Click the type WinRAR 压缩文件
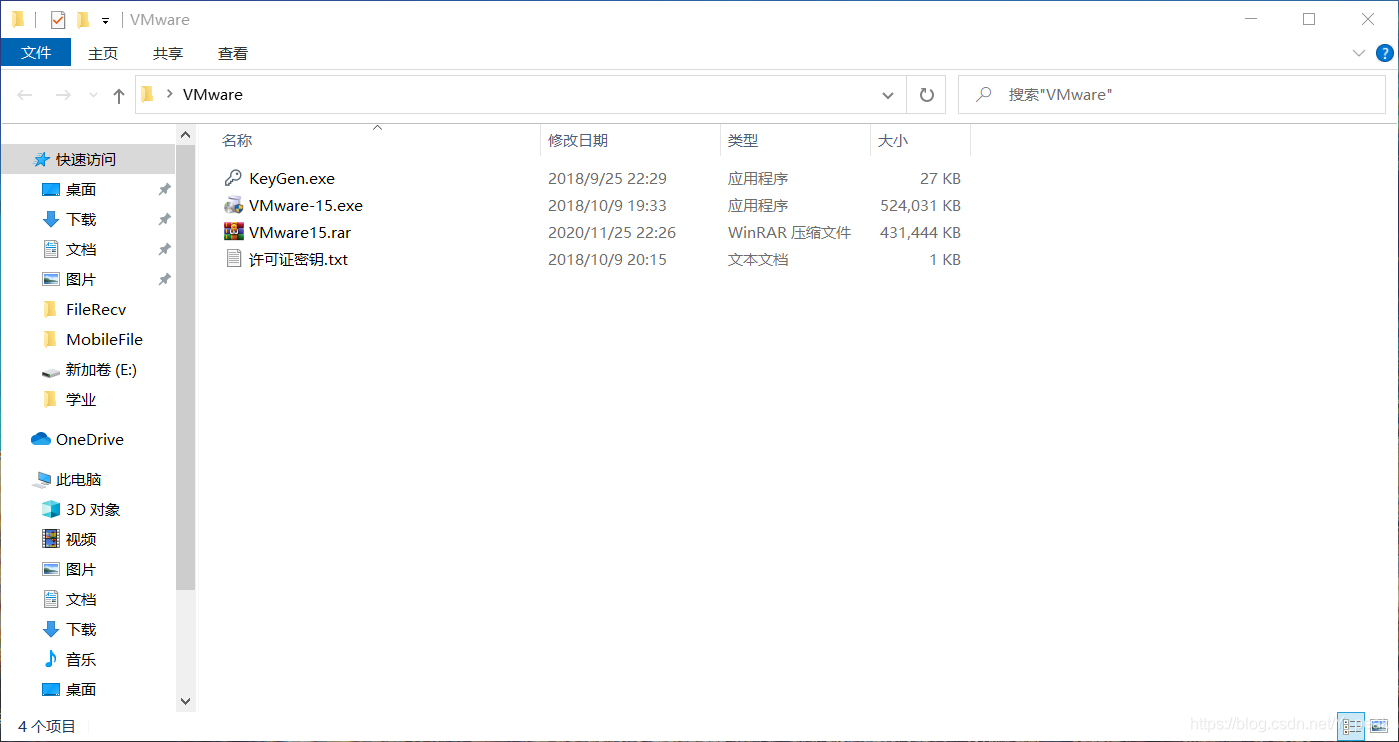Image resolution: width=1399 pixels, height=742 pixels. coord(789,232)
